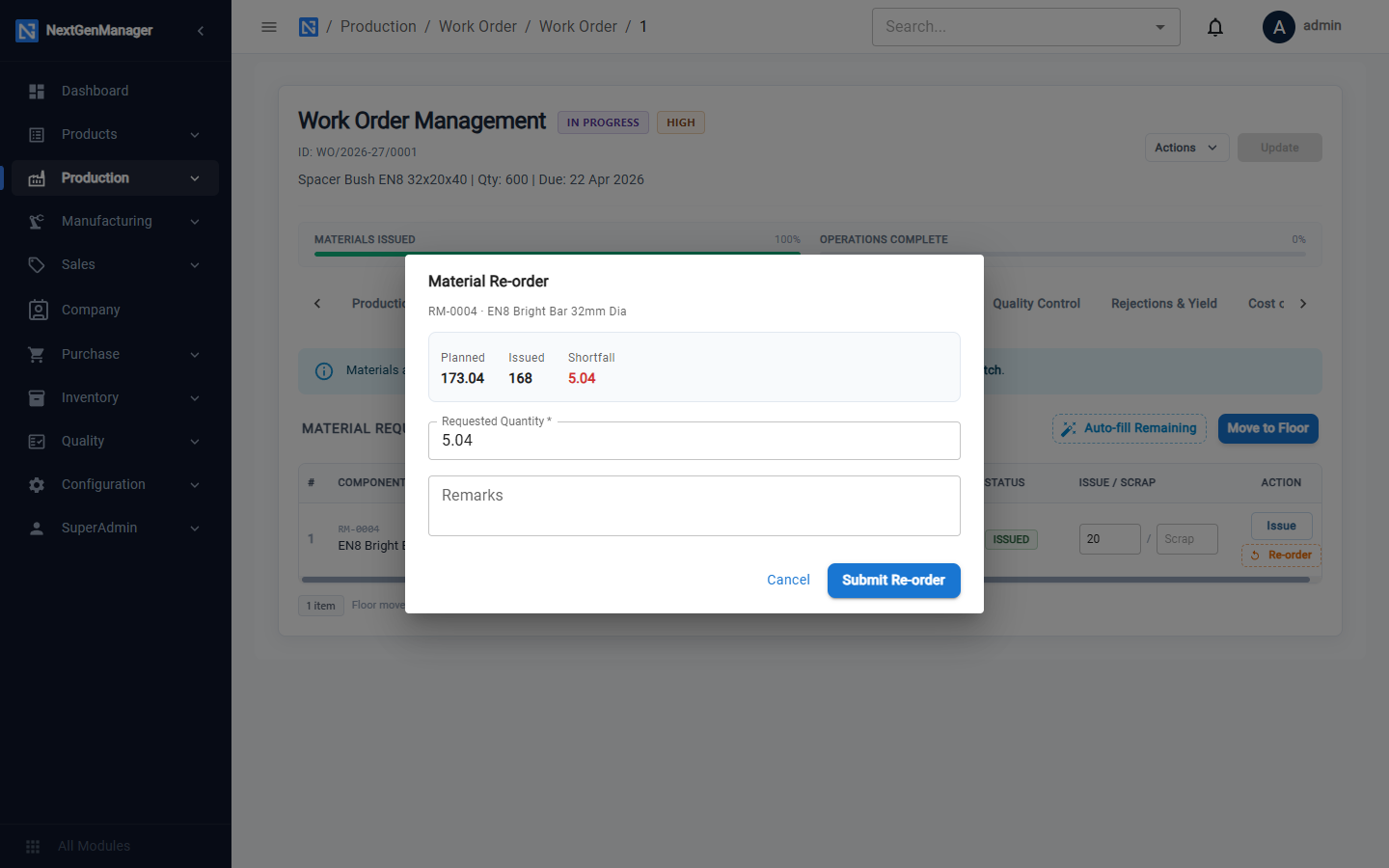Cancel the Material Re-order dialog
Viewport: 1389px width, 868px height.
(788, 581)
